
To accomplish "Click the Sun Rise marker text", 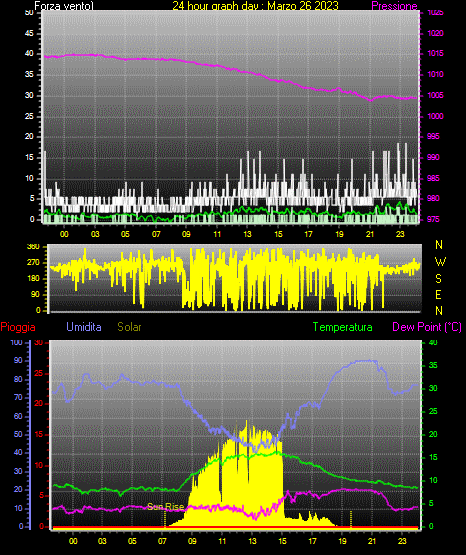I will click(166, 507).
